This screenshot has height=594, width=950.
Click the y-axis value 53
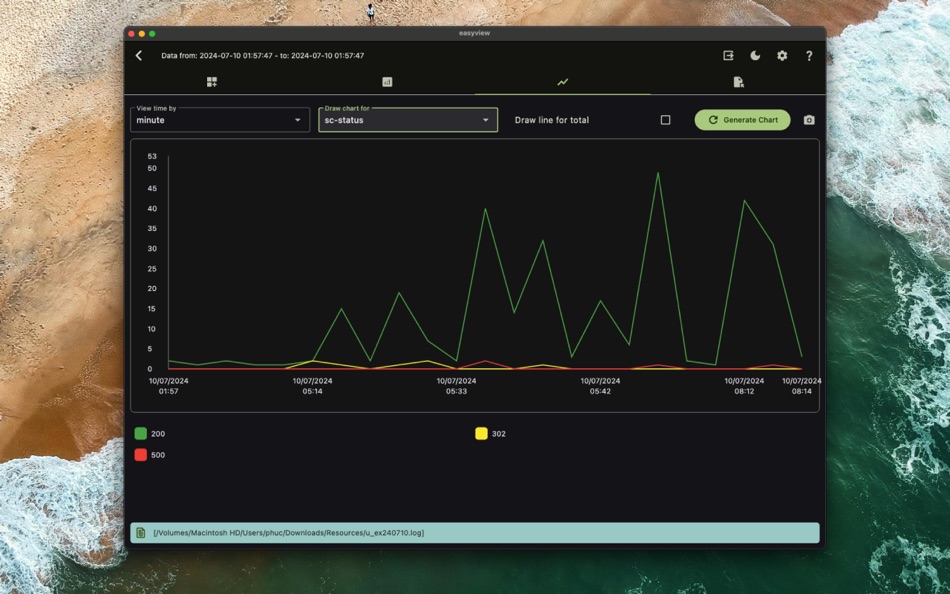point(152,156)
